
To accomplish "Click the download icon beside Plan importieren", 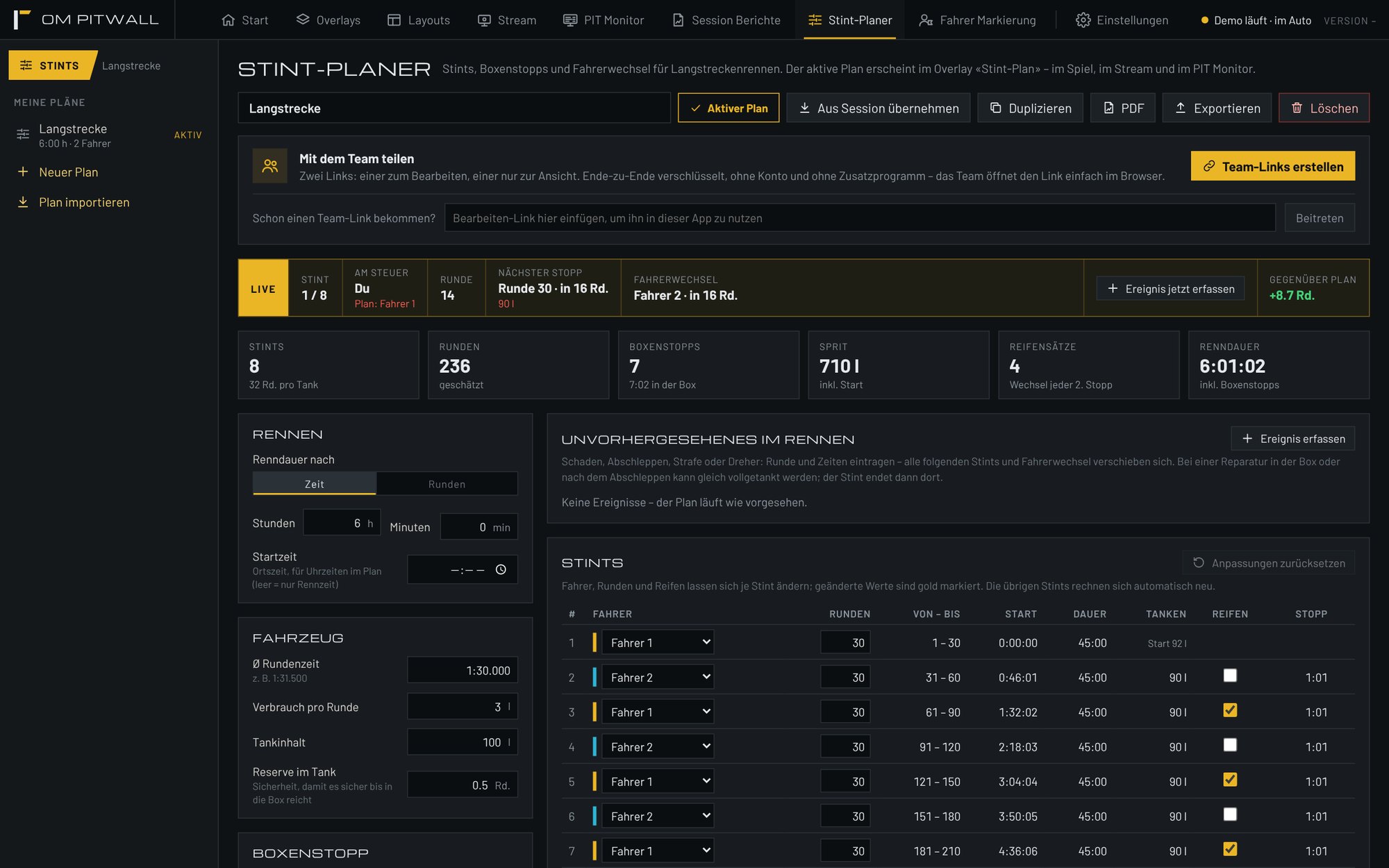I will [23, 201].
